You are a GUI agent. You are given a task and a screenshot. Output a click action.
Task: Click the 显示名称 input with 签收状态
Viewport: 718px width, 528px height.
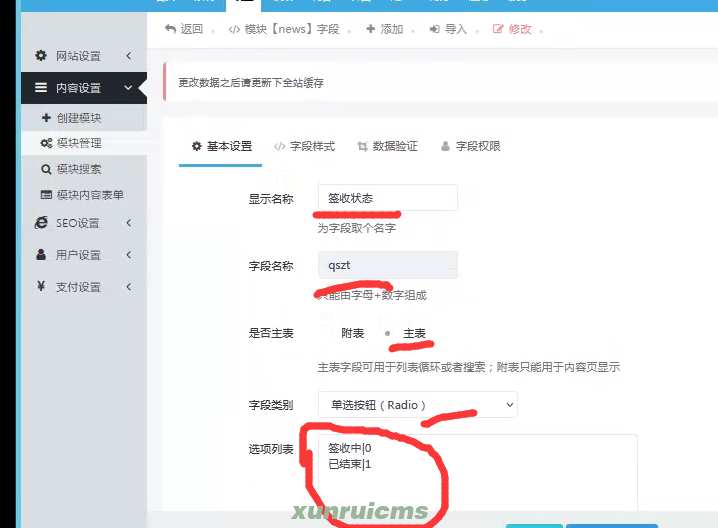pyautogui.click(x=388, y=198)
